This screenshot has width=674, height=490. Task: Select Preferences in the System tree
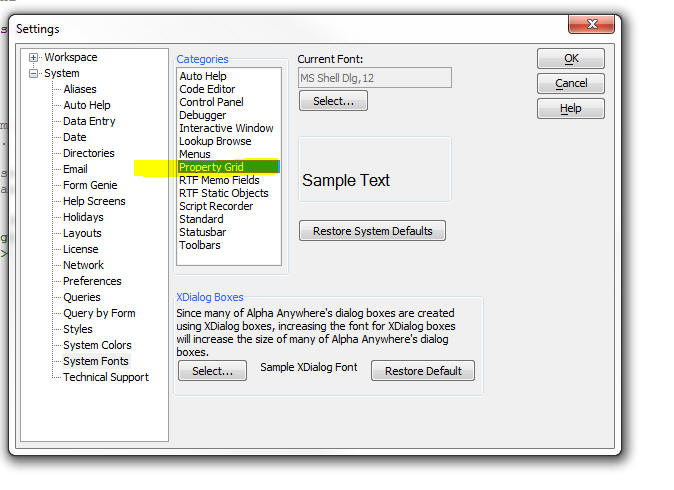[x=92, y=281]
